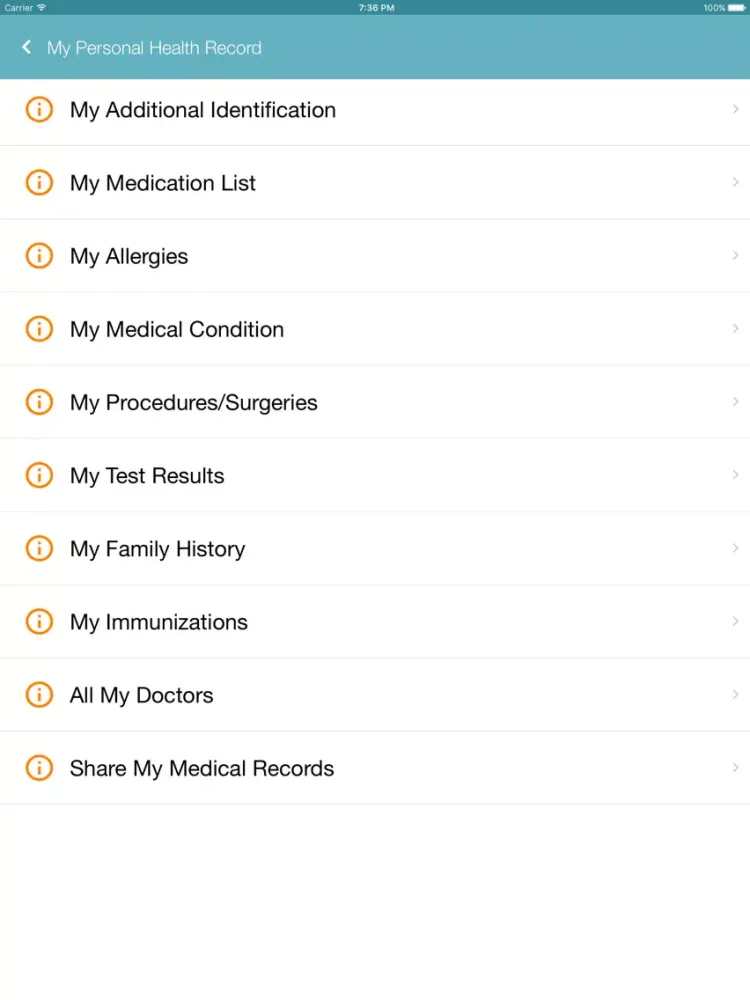Viewport: 750px width, 1000px height.
Task: Tap the My Personal Health Record title
Action: (x=154, y=48)
